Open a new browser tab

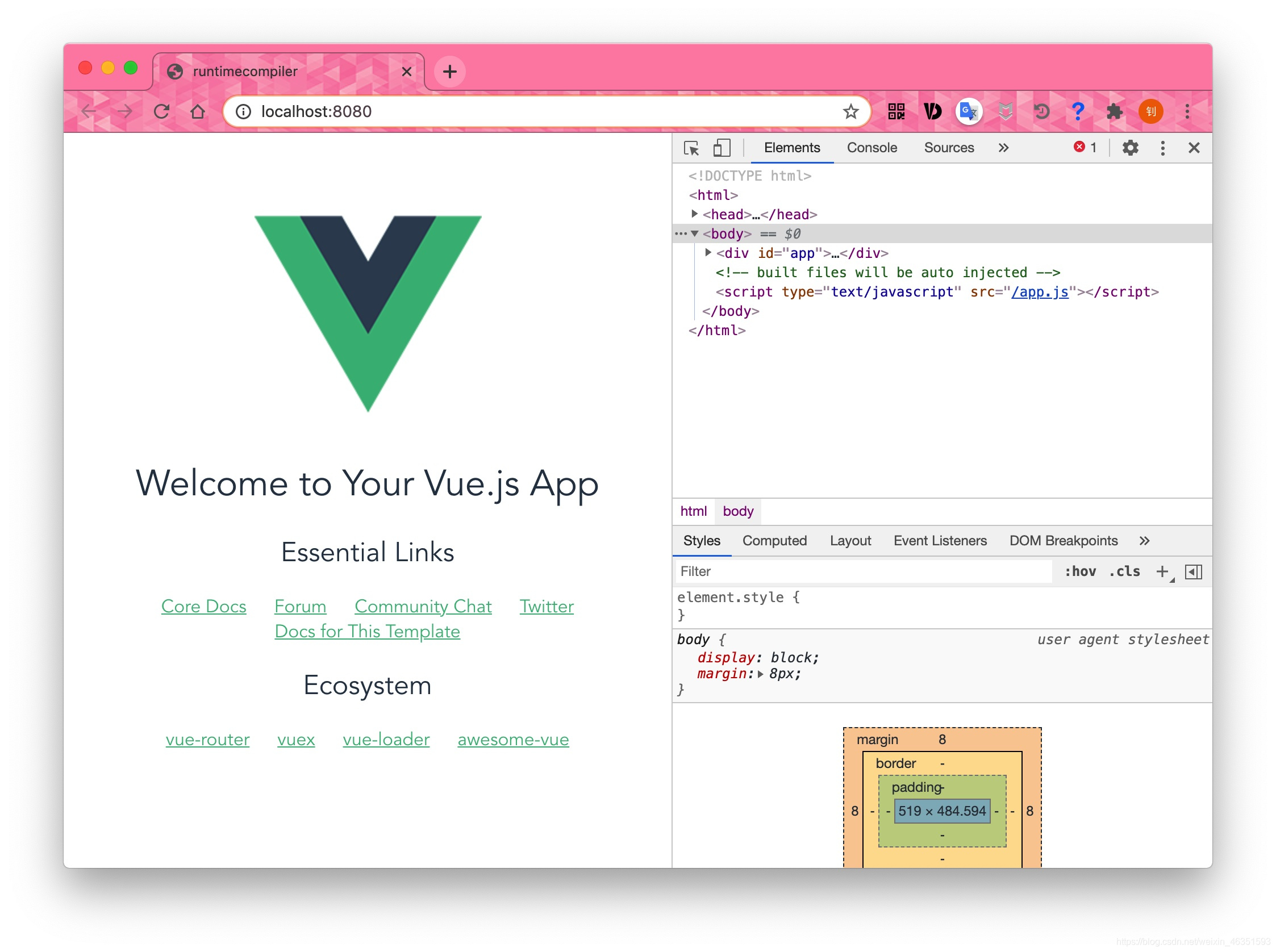pos(449,72)
